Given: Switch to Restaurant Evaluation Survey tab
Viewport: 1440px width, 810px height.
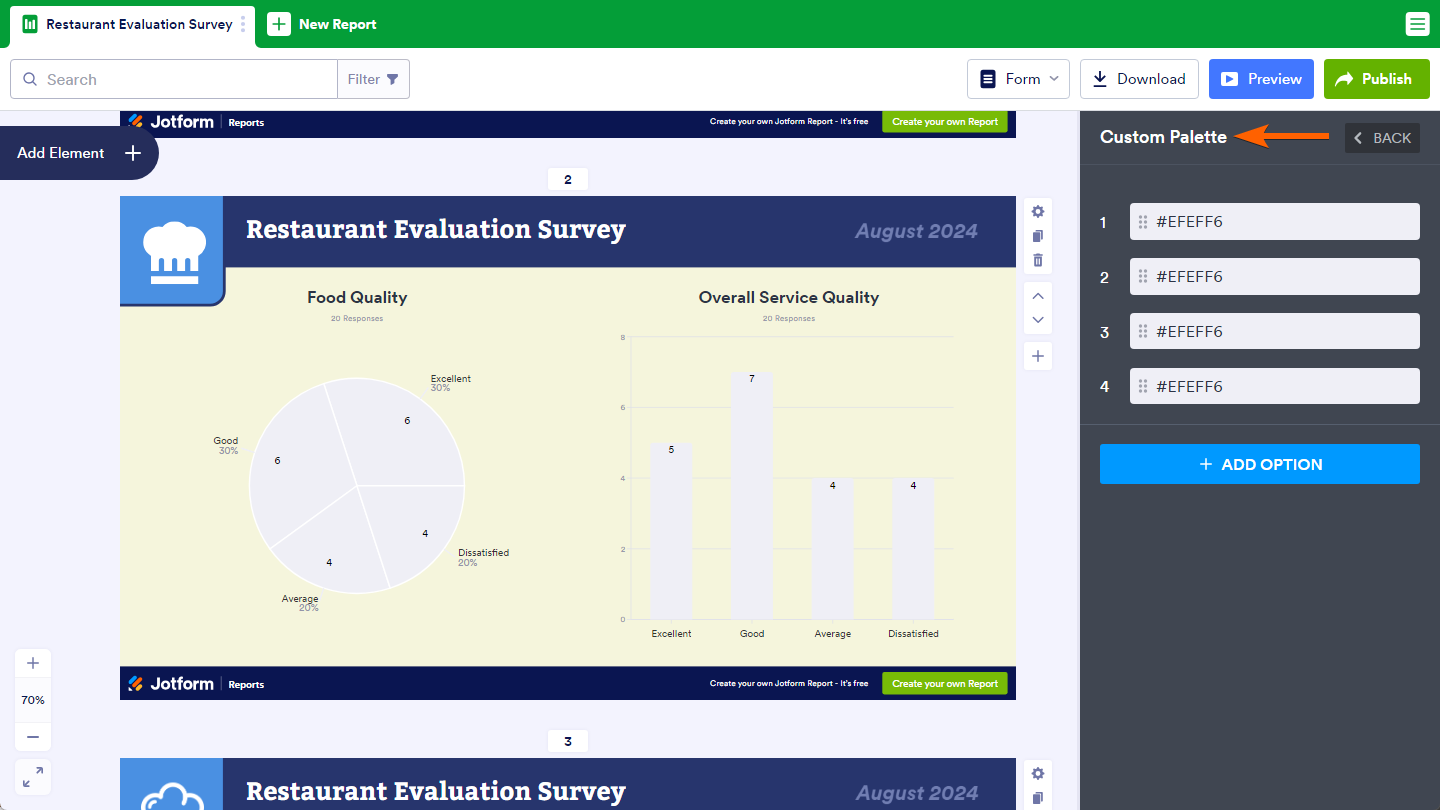Looking at the screenshot, I should point(130,24).
